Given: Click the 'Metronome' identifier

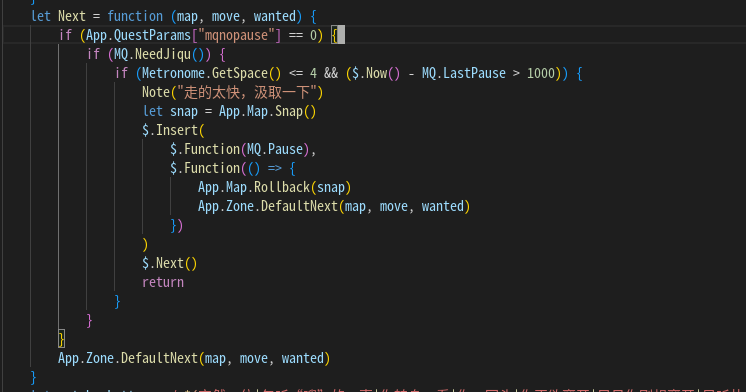Looking at the screenshot, I should click(173, 73).
